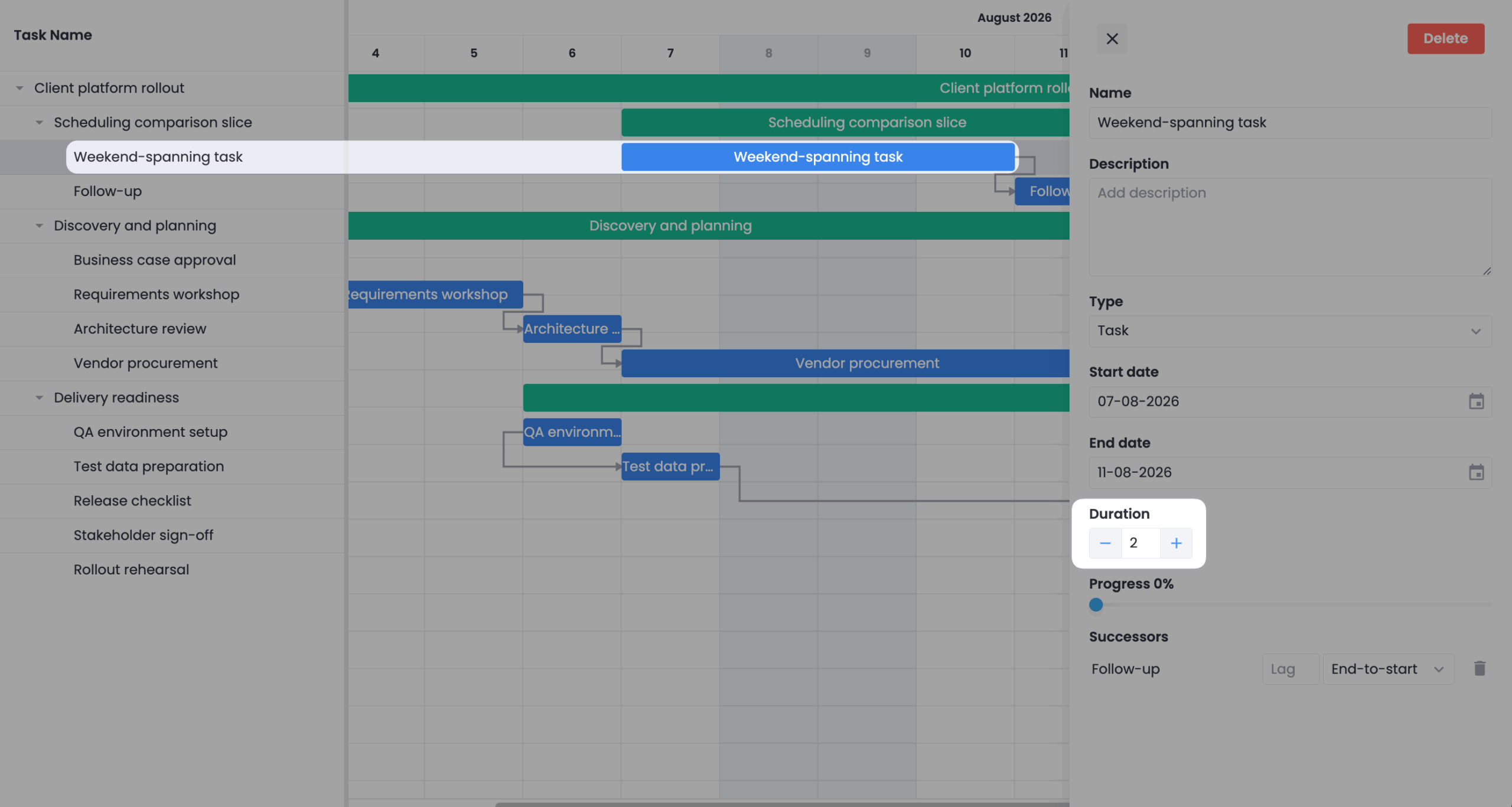Image resolution: width=1512 pixels, height=807 pixels.
Task: Collapse the Delivery readiness group
Action: point(39,397)
